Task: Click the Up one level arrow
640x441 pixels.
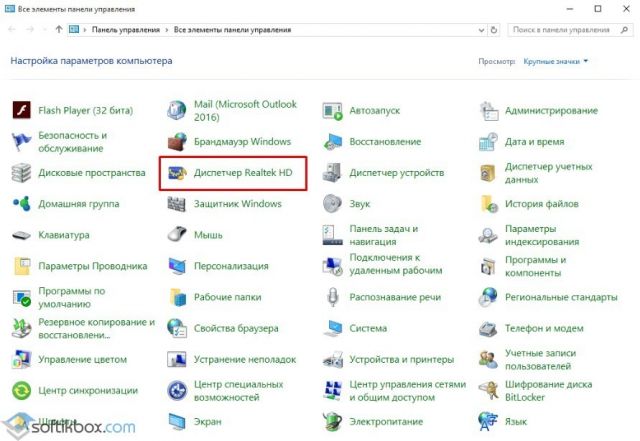Action: 59,29
